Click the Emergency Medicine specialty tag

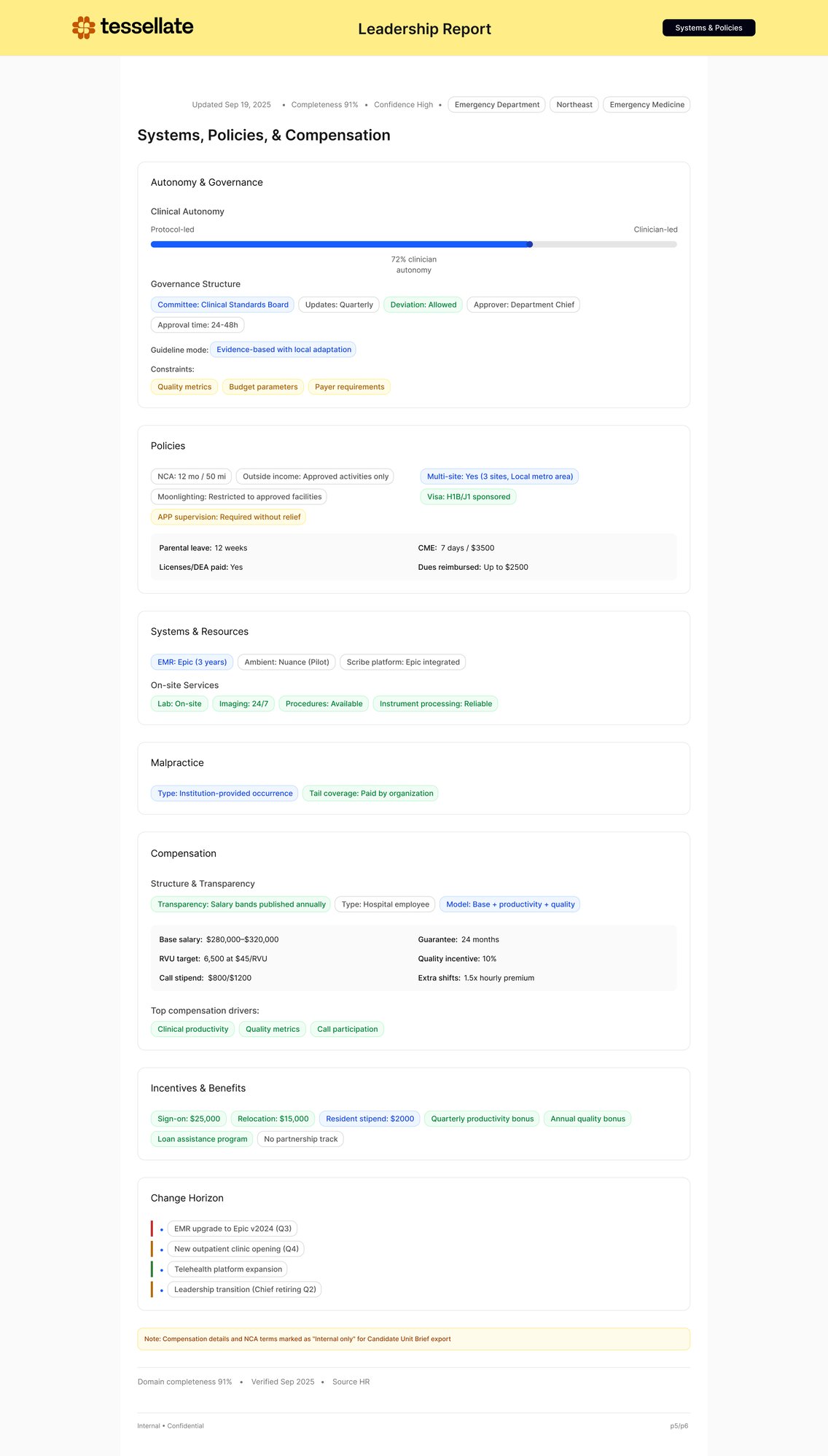[x=647, y=105]
